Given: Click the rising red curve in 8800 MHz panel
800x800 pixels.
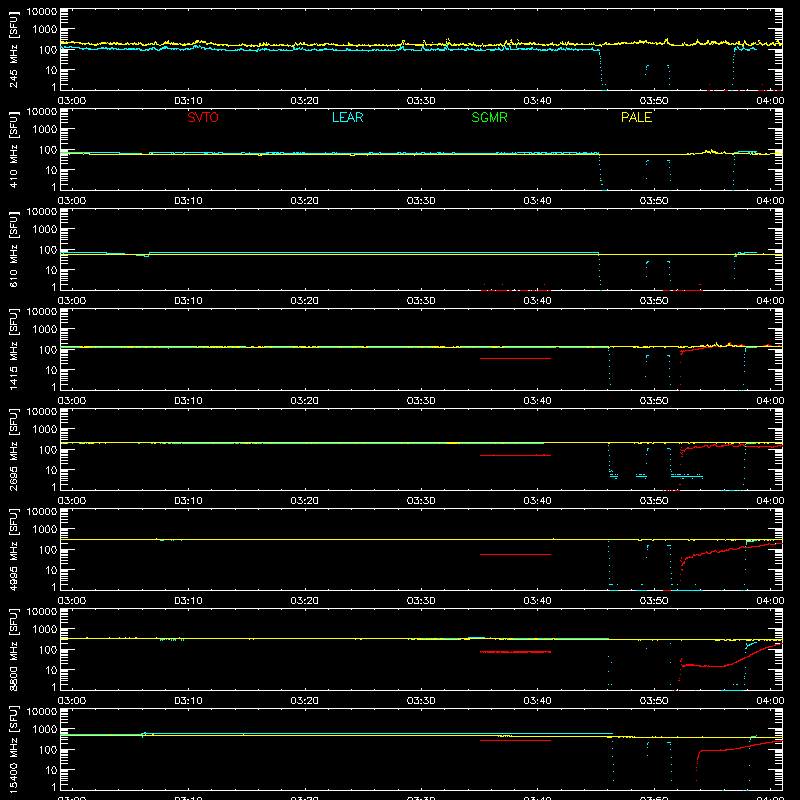Looking at the screenshot, I should [730, 663].
